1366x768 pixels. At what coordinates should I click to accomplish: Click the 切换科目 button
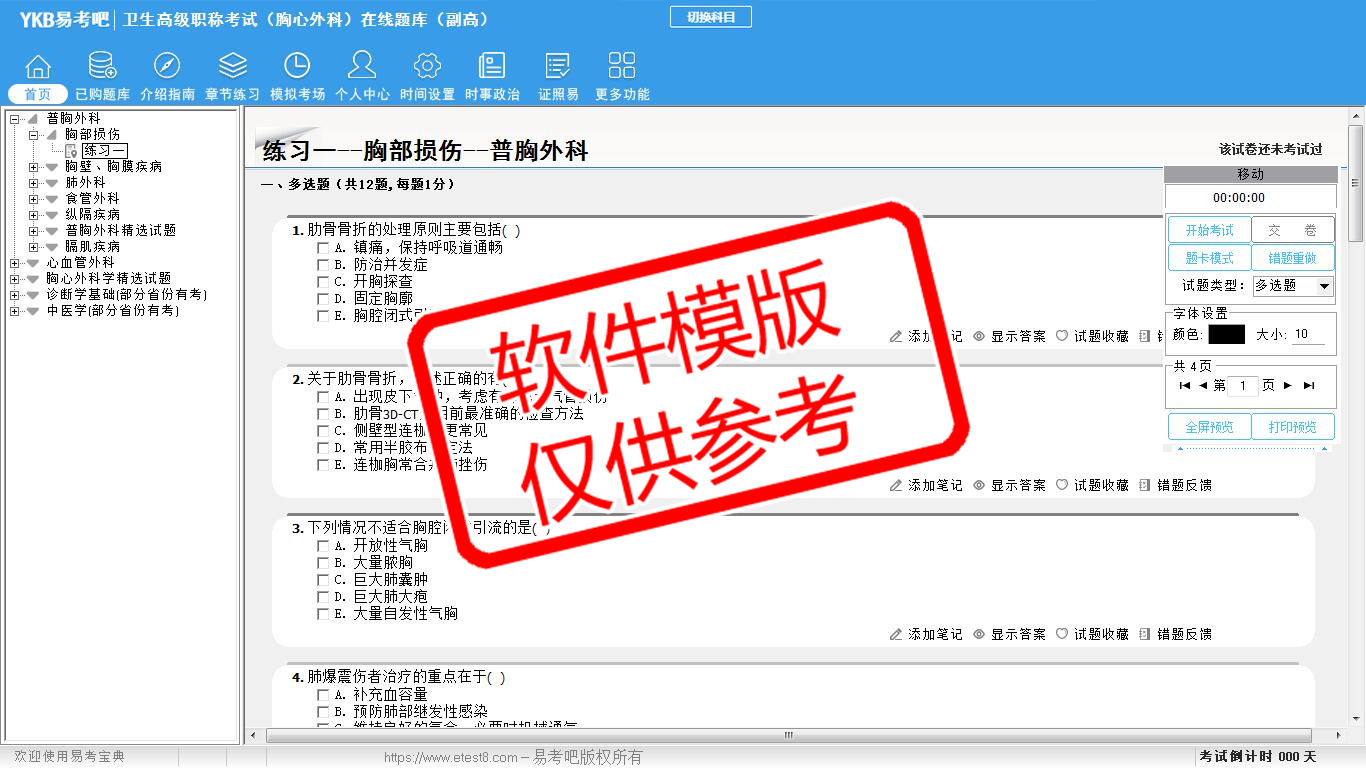tap(710, 17)
